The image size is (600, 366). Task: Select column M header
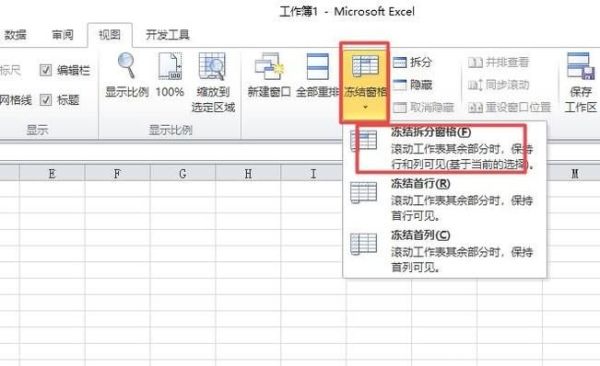pyautogui.click(x=574, y=173)
